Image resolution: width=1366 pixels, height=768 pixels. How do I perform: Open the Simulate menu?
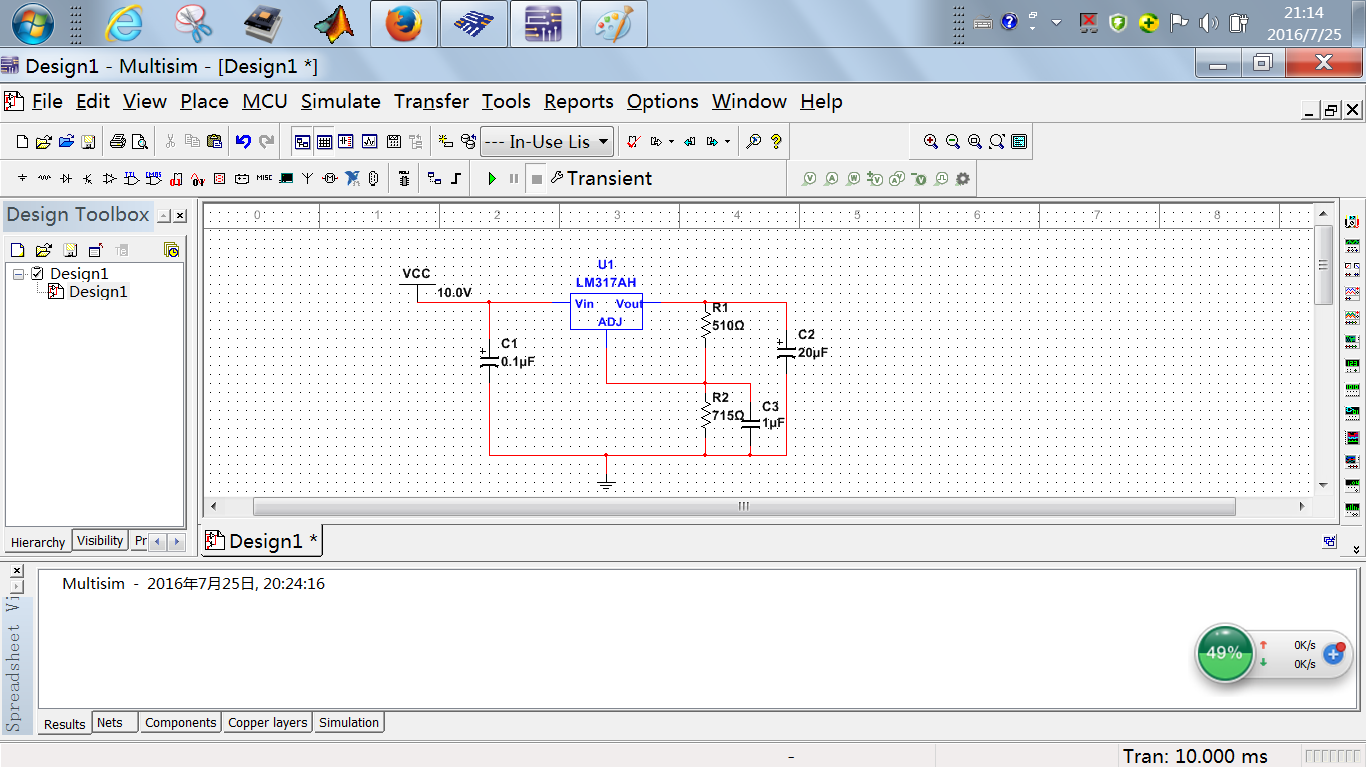click(x=340, y=102)
